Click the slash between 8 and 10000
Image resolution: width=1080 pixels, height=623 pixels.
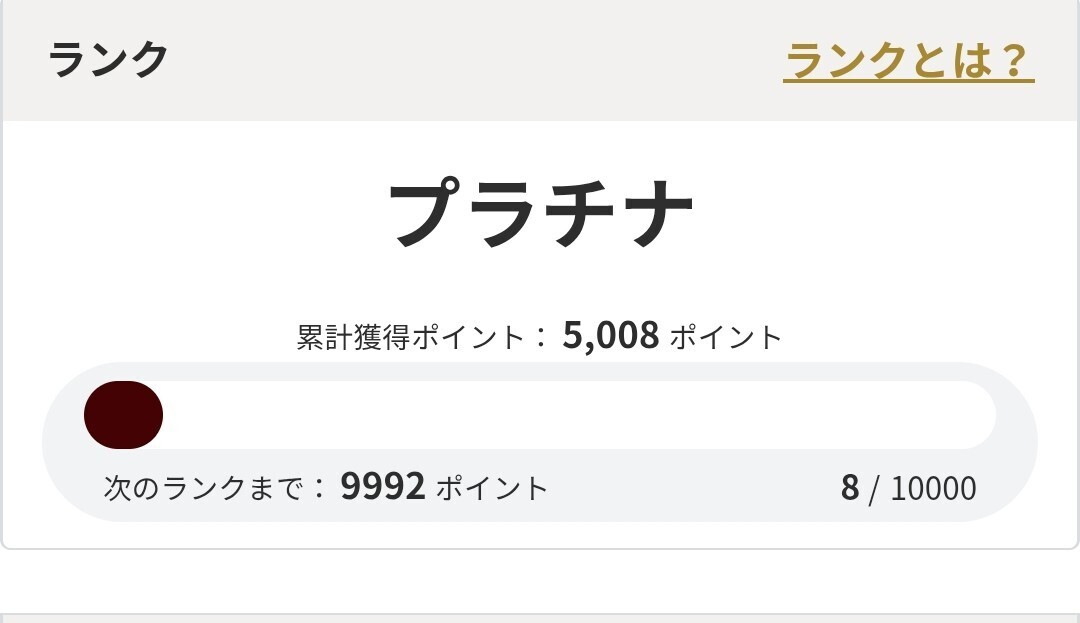pyautogui.click(x=874, y=488)
